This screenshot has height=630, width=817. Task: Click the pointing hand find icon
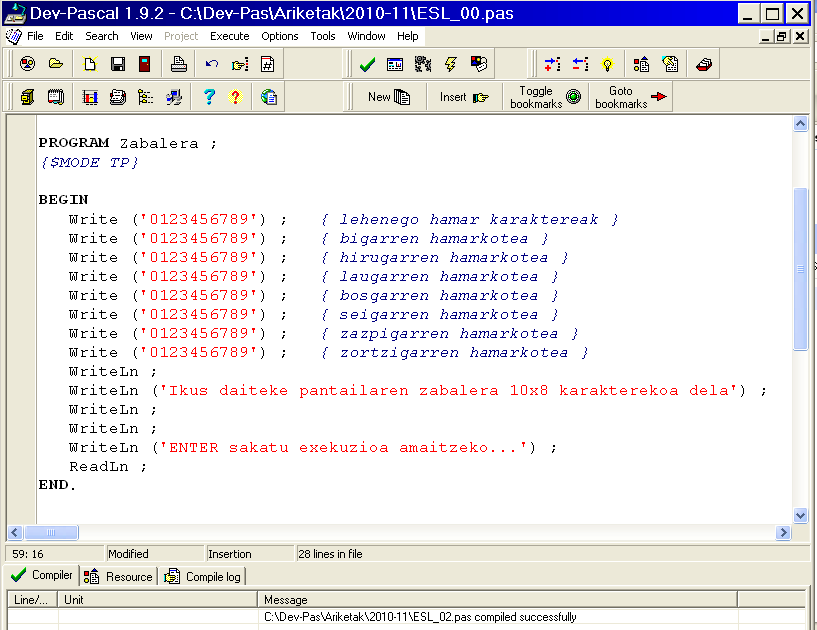(240, 64)
